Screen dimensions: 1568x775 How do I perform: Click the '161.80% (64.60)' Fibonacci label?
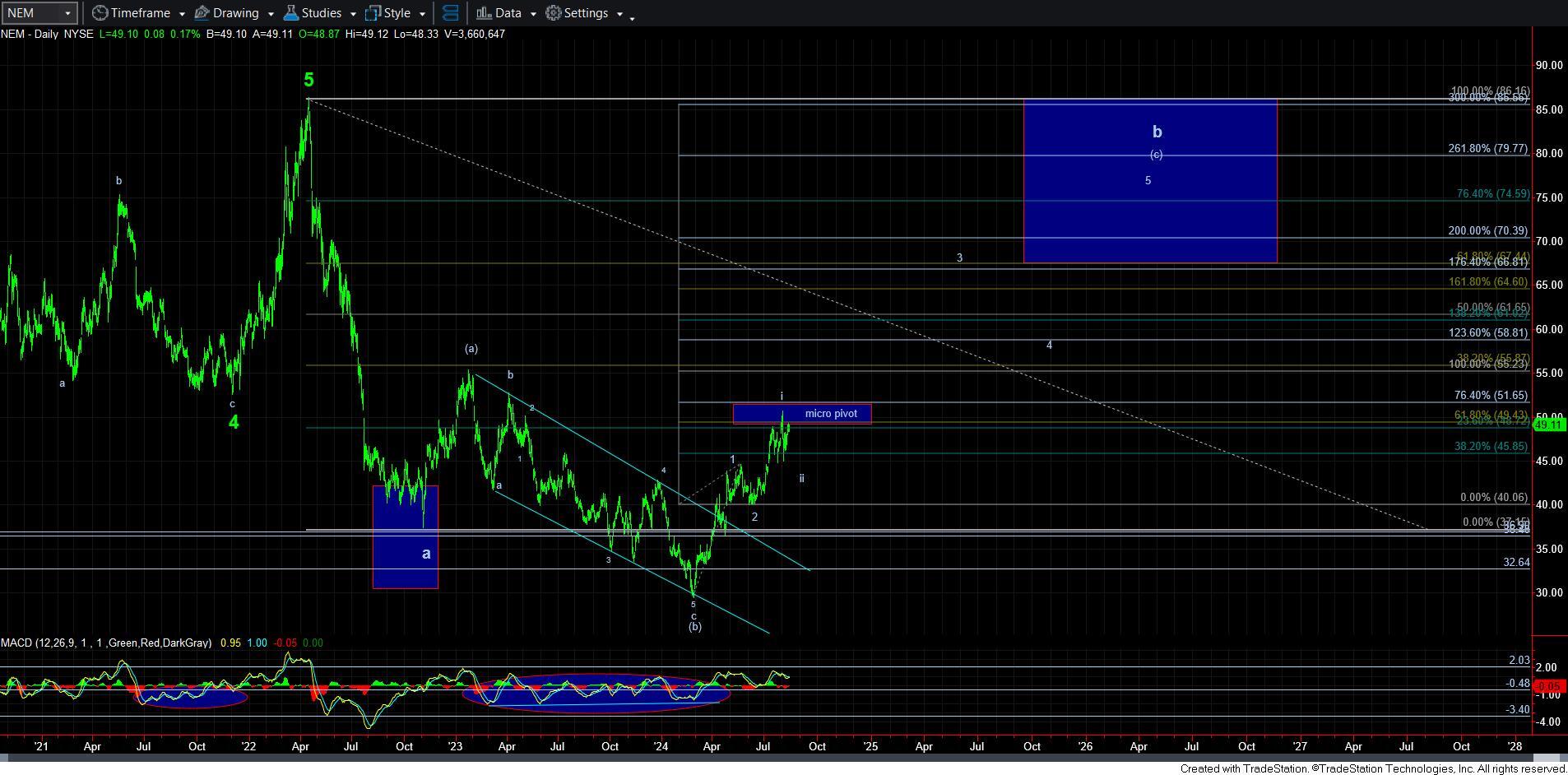click(1487, 282)
